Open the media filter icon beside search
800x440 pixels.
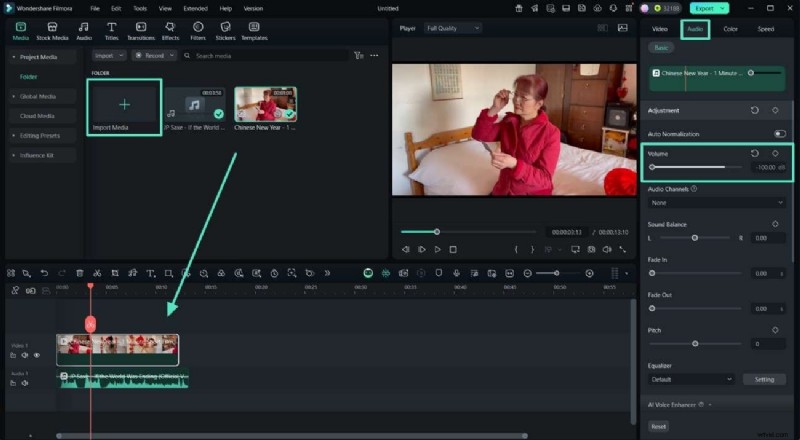pyautogui.click(x=359, y=55)
